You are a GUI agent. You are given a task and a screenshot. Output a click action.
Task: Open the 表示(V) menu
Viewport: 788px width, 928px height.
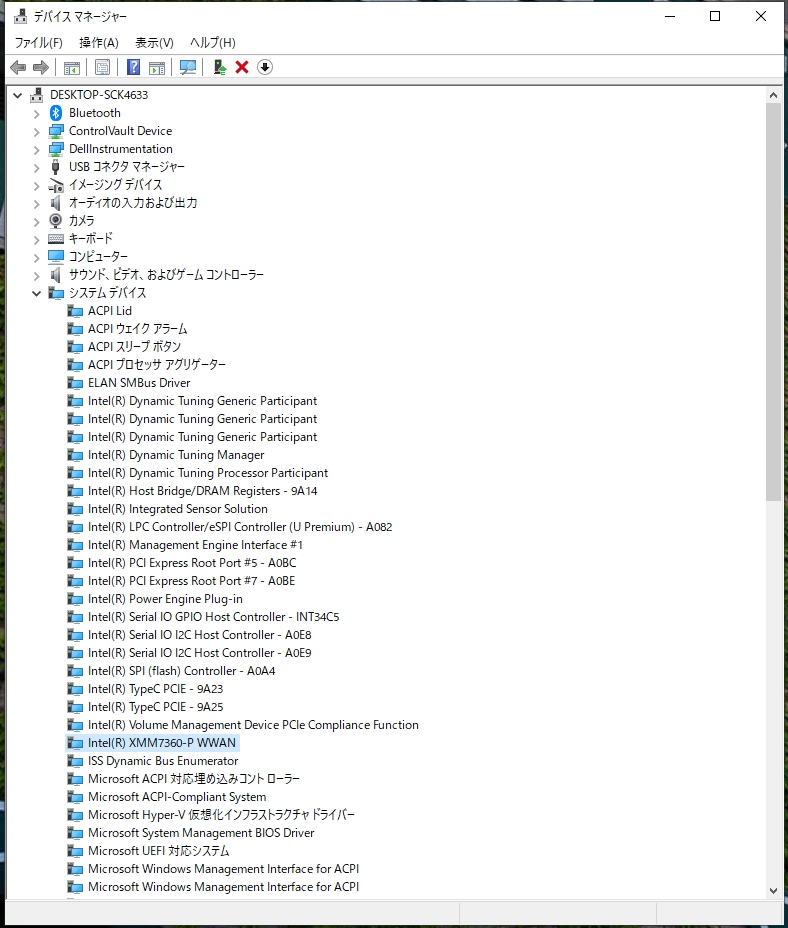pos(155,43)
